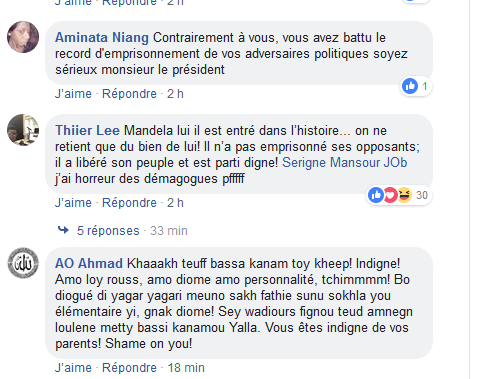This screenshot has width=477, height=379.
Task: Open Thiier Lee's profile picture
Action: (23, 130)
